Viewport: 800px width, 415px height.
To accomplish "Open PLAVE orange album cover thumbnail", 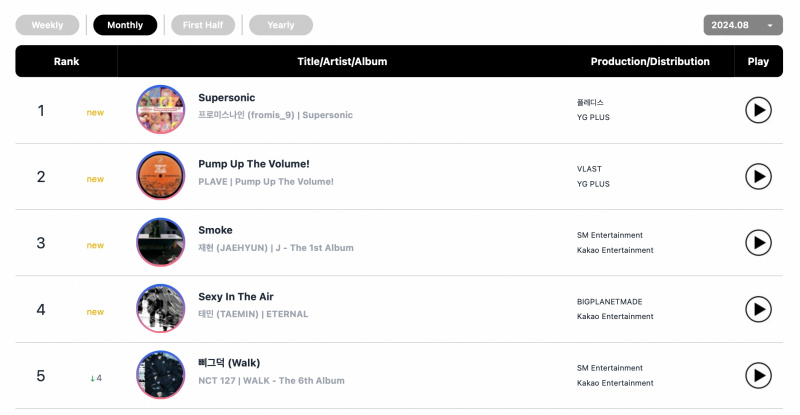I will [x=161, y=176].
